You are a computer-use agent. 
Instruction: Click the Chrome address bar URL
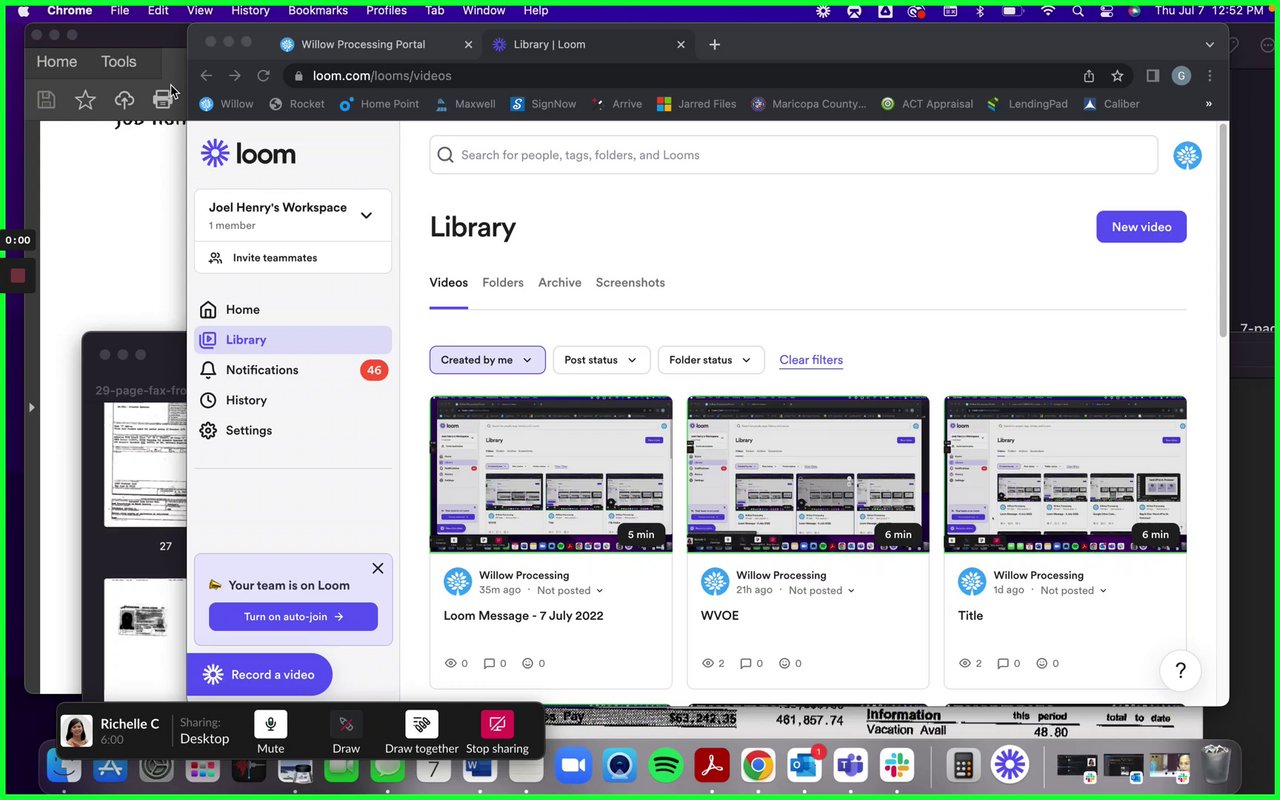click(382, 76)
